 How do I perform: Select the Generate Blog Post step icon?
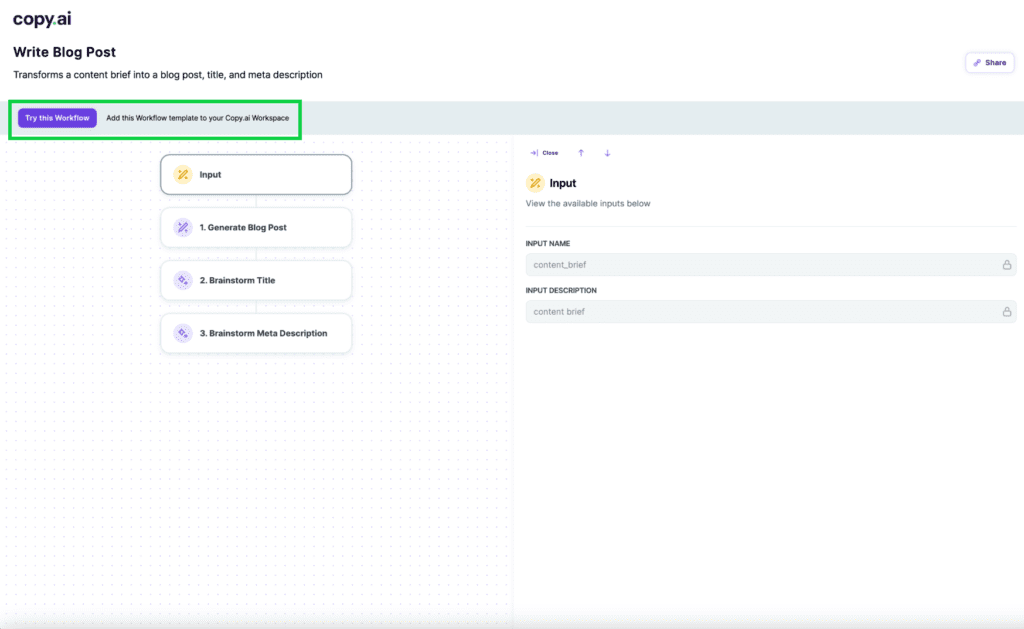183,227
